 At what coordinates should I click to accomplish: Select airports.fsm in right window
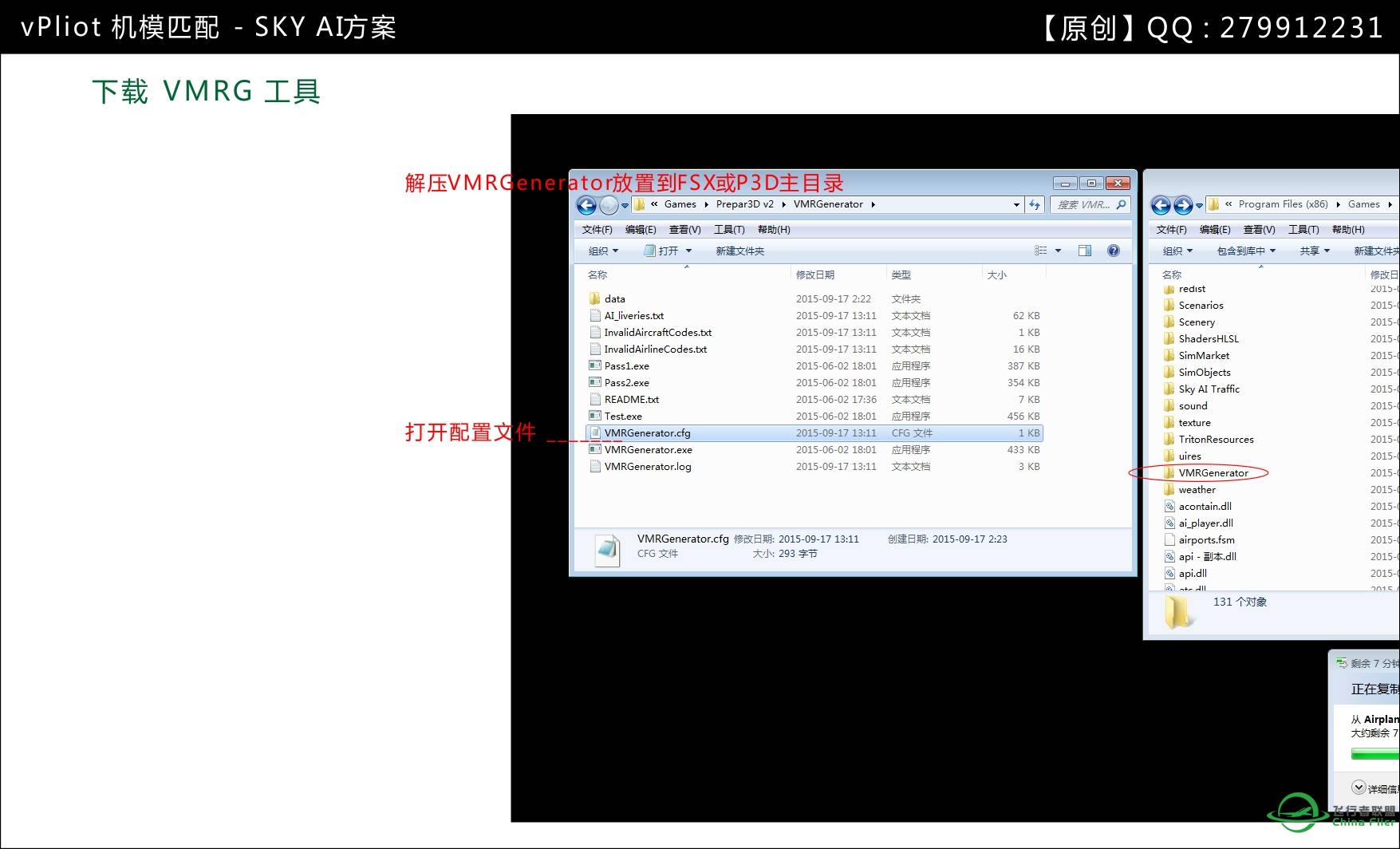coord(1206,539)
